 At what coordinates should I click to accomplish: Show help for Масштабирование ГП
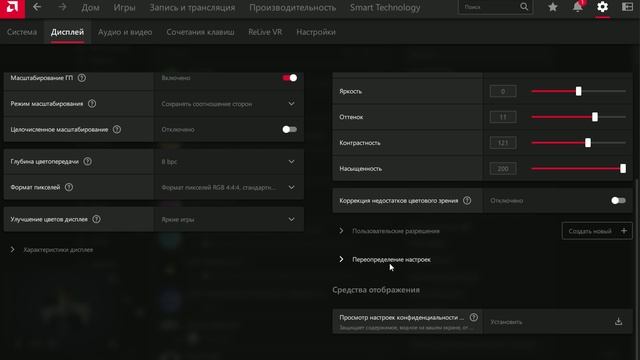(x=82, y=78)
